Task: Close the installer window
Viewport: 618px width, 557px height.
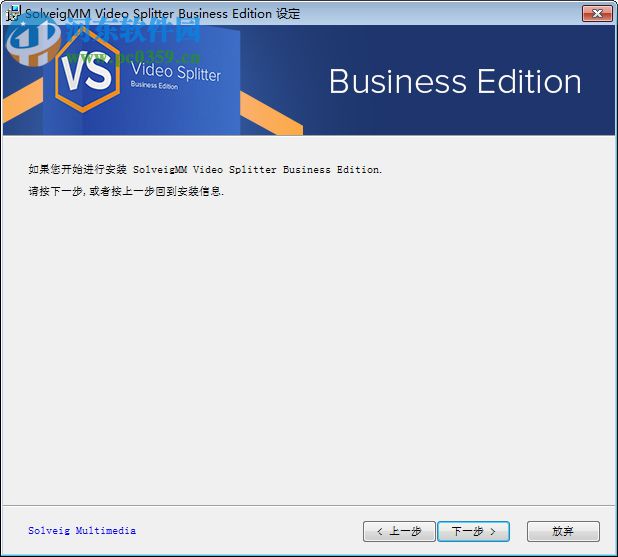Action: 597,13
